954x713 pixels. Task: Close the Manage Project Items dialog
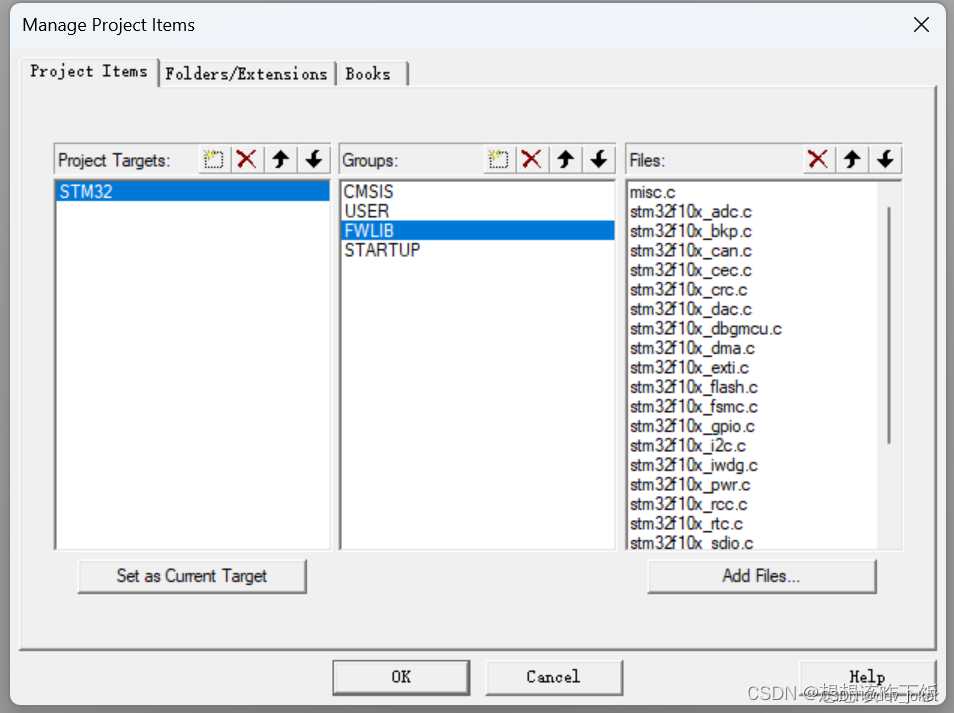921,25
